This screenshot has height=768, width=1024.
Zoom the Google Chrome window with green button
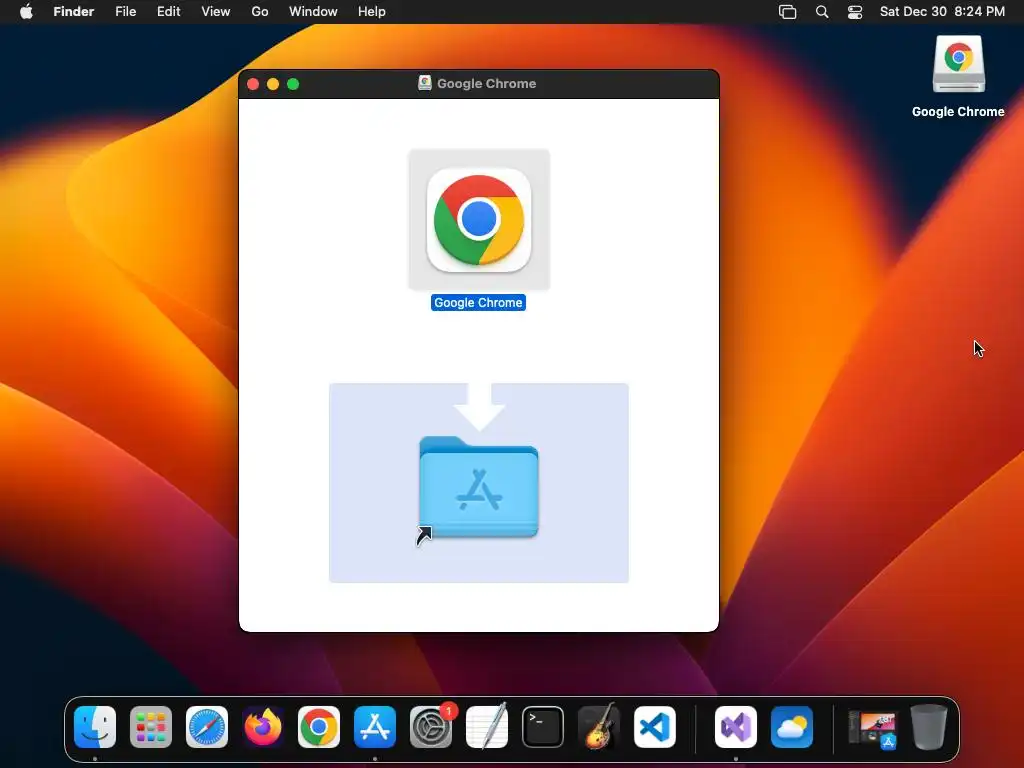[293, 84]
